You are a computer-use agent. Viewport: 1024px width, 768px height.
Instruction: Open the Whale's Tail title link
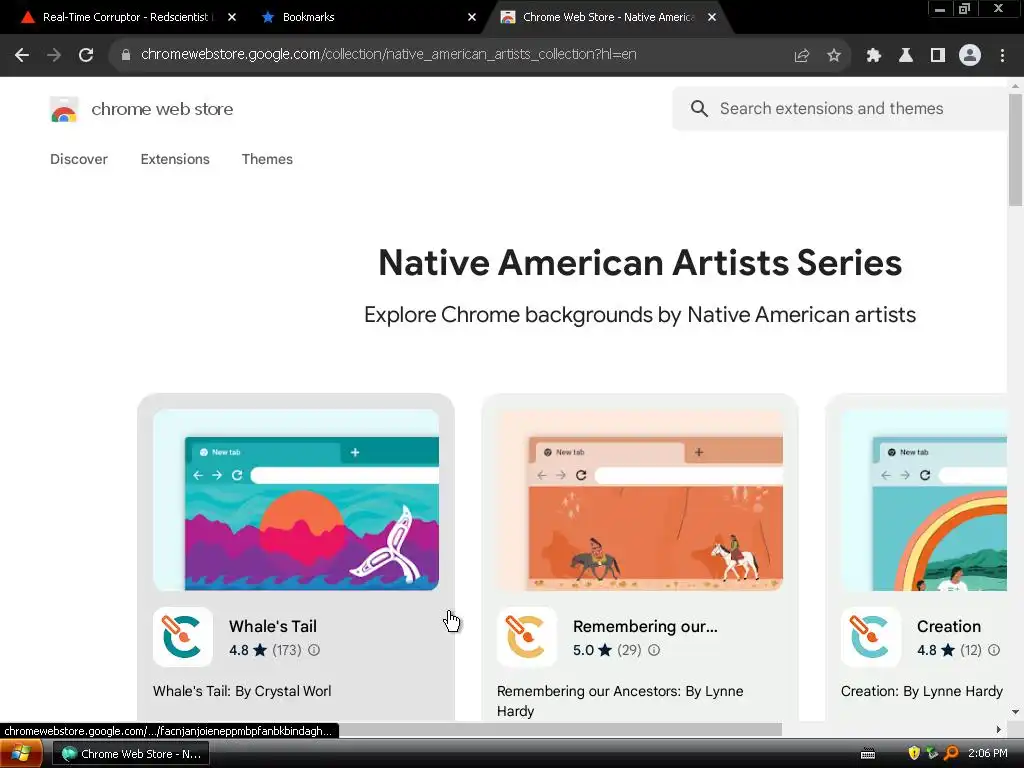point(273,626)
